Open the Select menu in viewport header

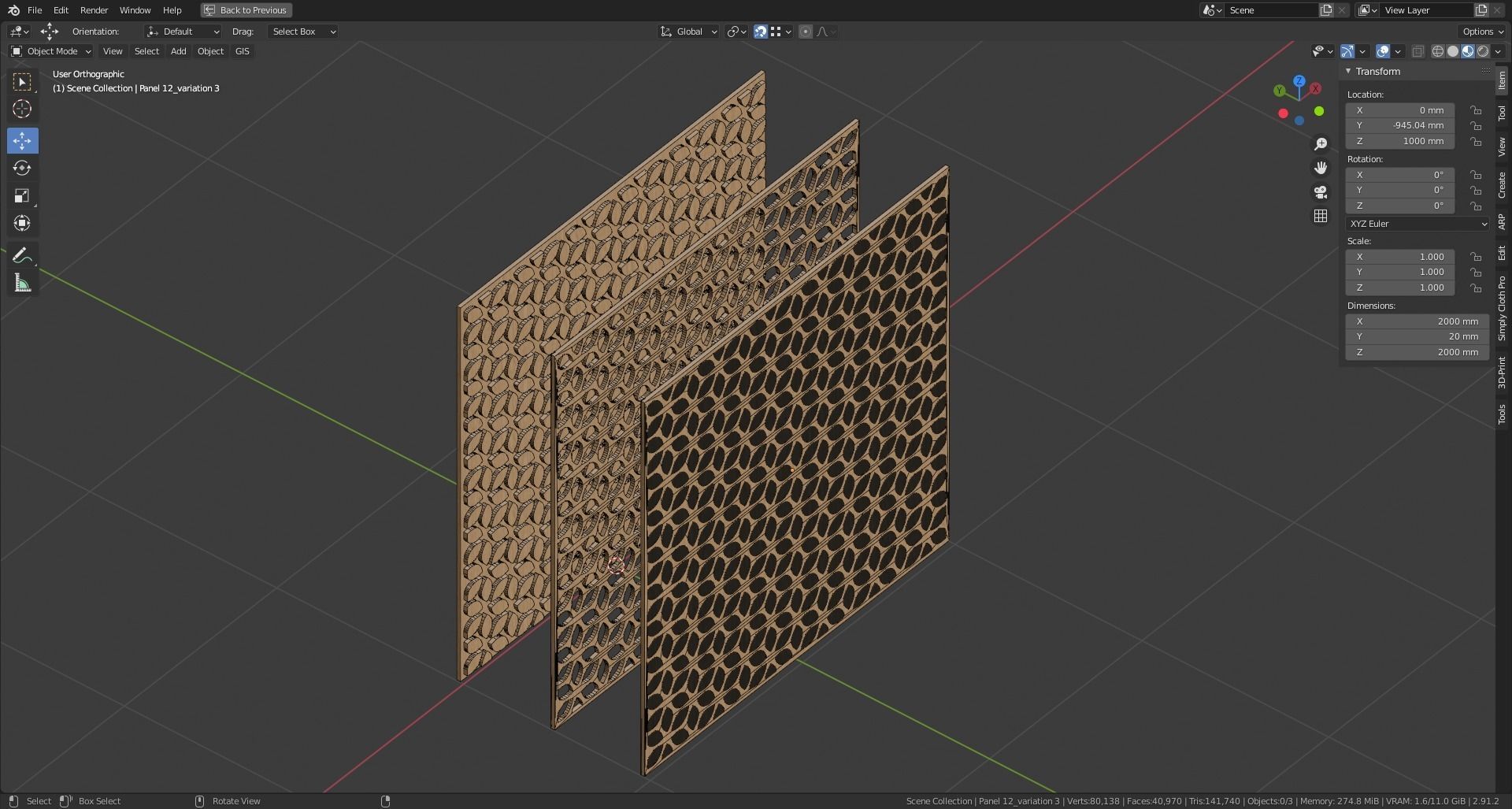click(x=146, y=51)
